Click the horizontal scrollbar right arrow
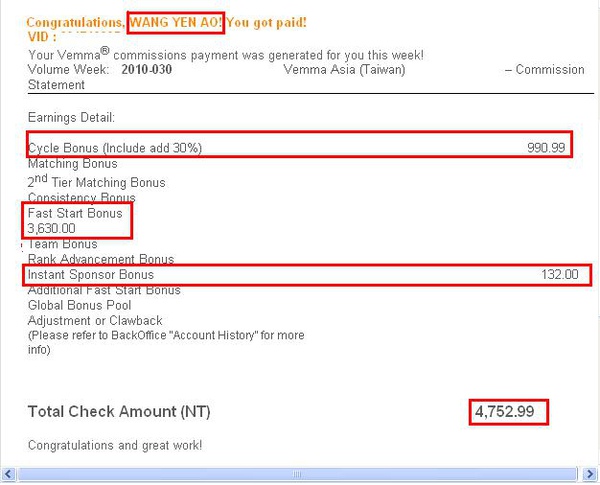 click(x=590, y=474)
